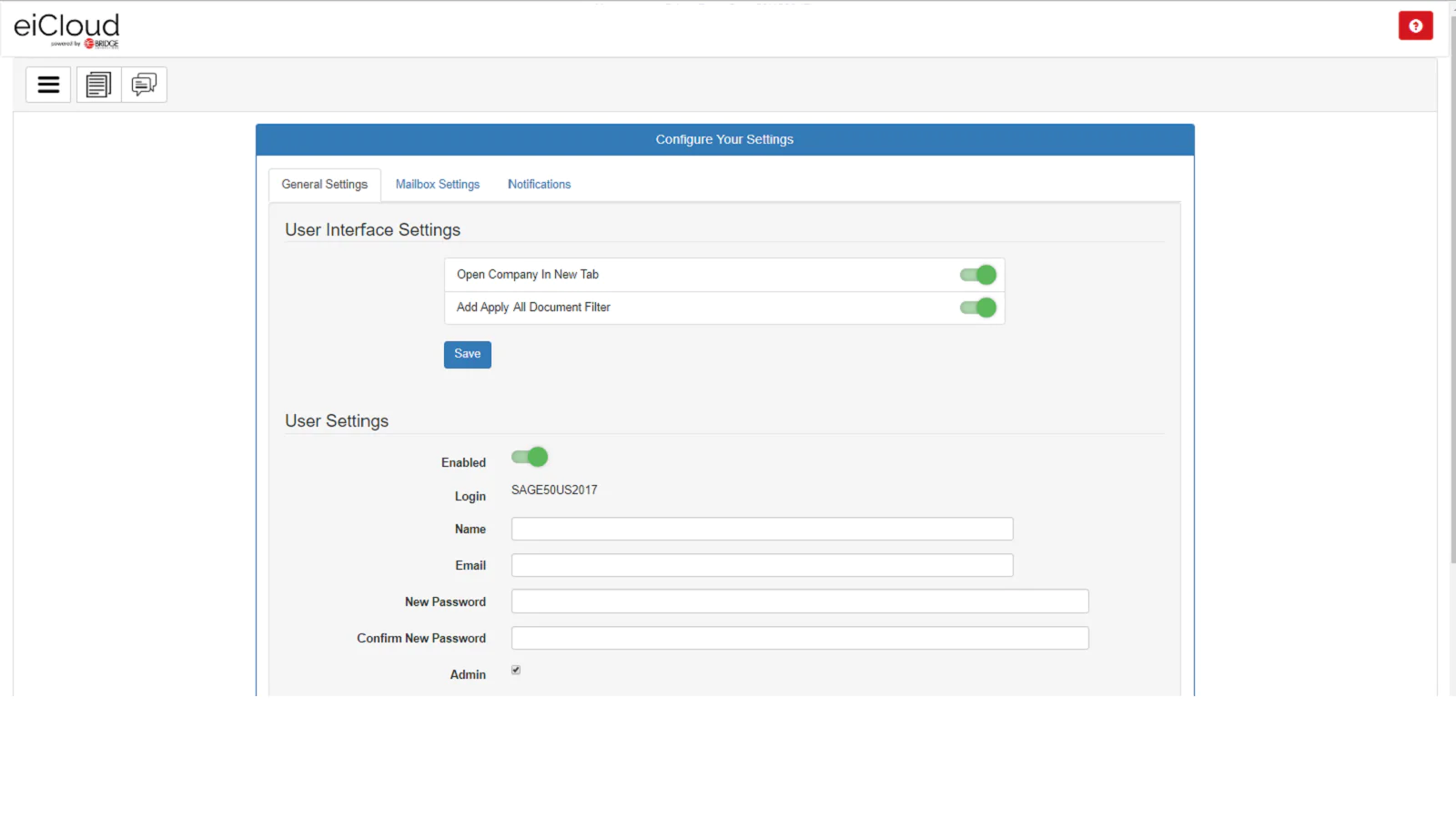This screenshot has height=819, width=1456.
Task: Open the hamburger navigation menu
Action: point(48,85)
